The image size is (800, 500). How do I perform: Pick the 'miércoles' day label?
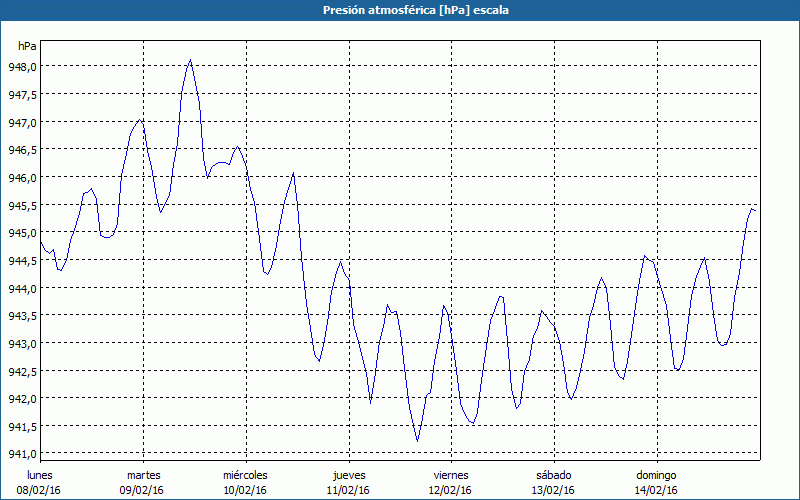(x=245, y=474)
